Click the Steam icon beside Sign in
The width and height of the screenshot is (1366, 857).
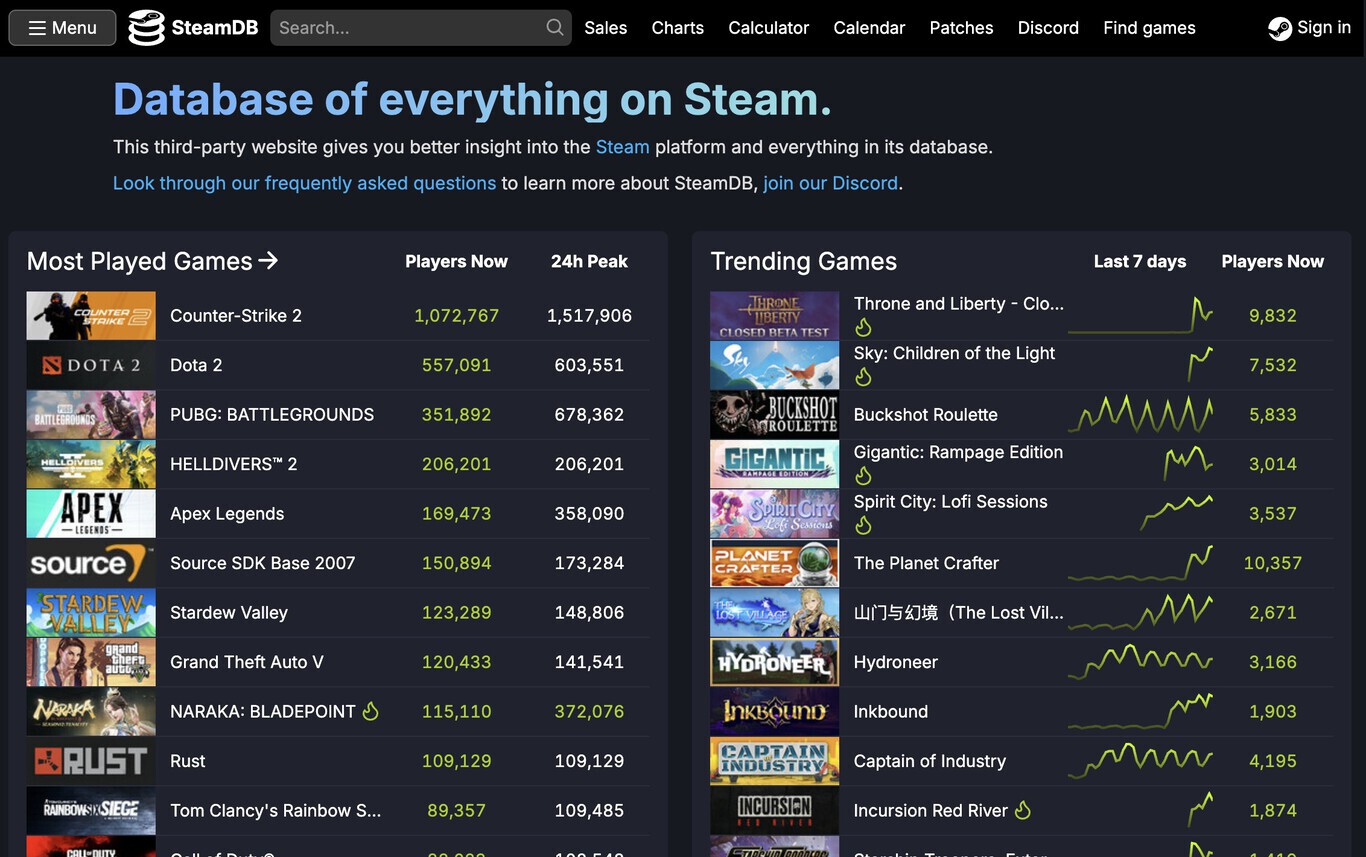pyautogui.click(x=1280, y=28)
